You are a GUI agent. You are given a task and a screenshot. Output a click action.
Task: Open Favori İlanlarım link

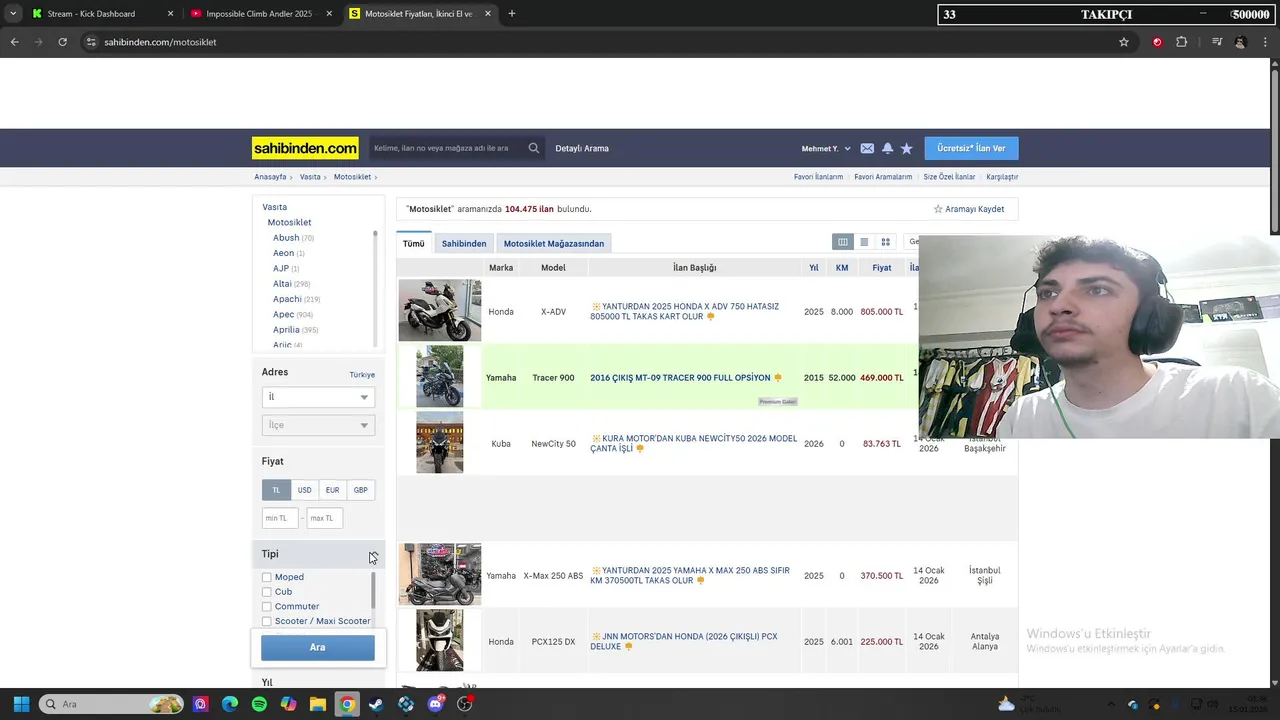(x=818, y=177)
